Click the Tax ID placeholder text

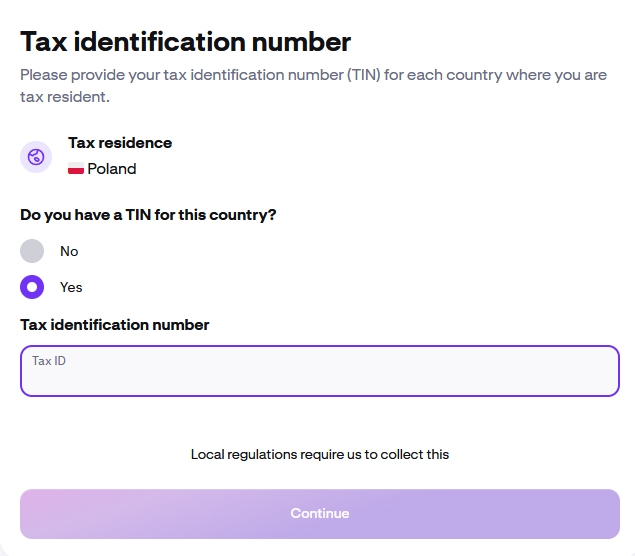click(x=49, y=361)
